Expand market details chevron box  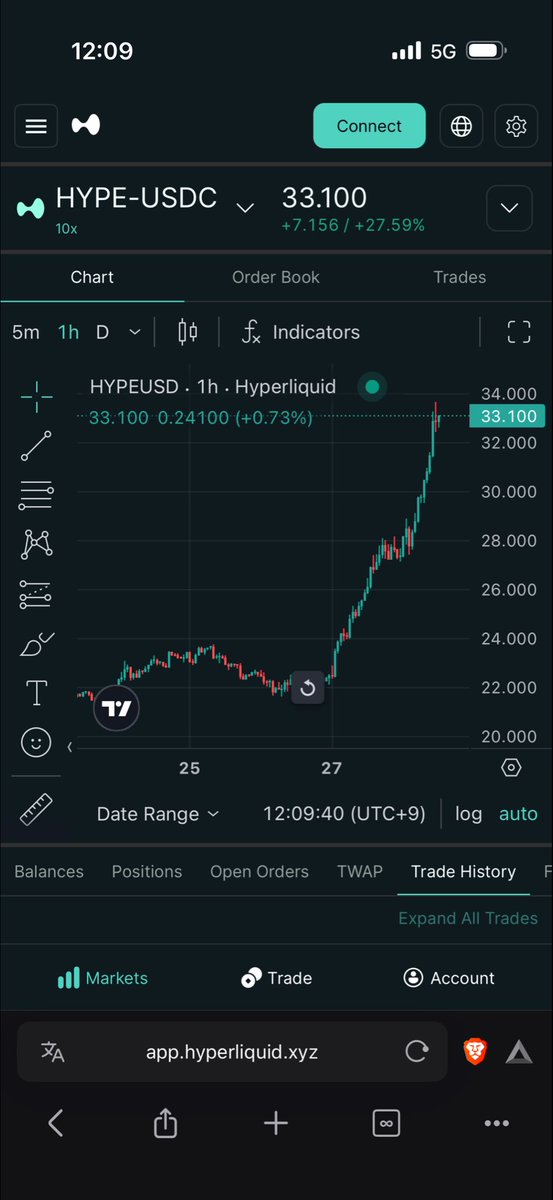[510, 208]
